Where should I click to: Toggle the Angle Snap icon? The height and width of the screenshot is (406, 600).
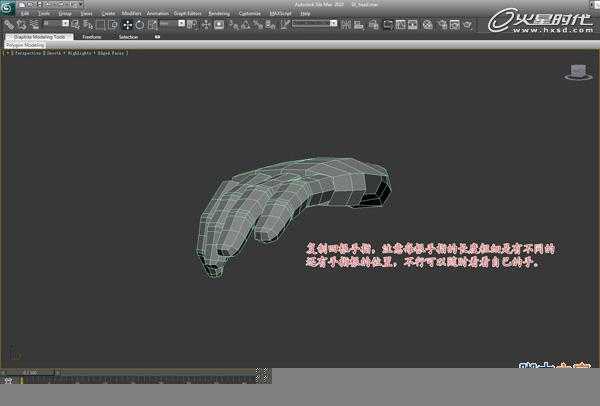[x=246, y=25]
